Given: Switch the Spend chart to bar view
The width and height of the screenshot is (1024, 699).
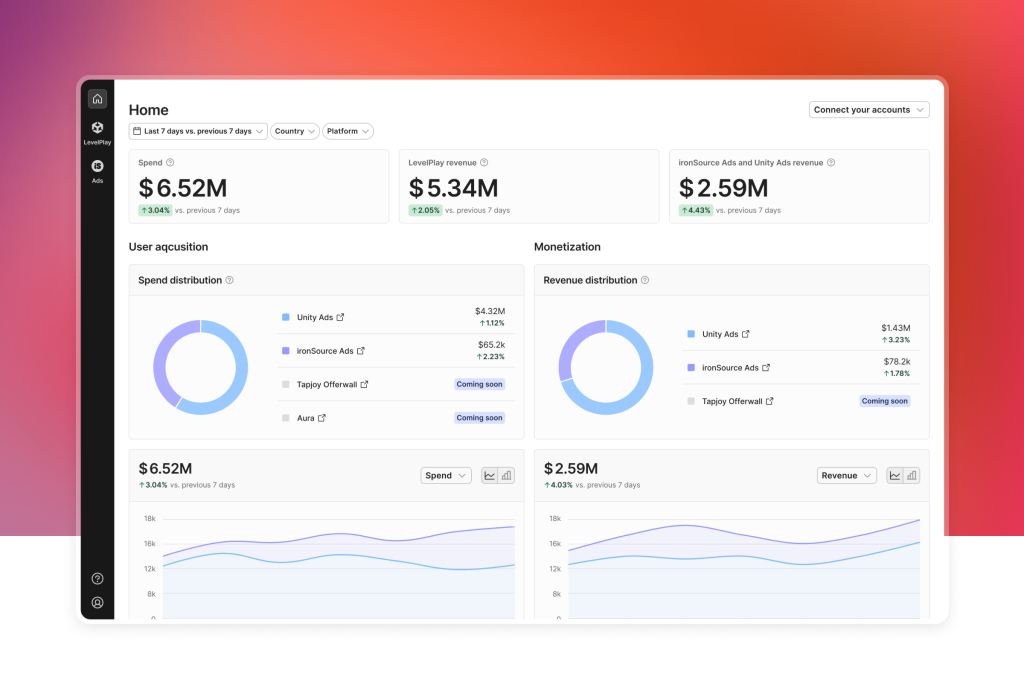Looking at the screenshot, I should [506, 475].
